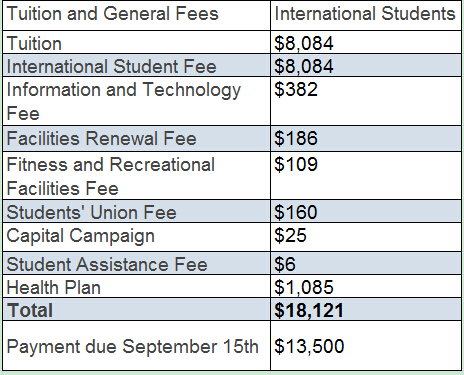Click the Student Assistance Fee label
Viewport: 464px width, 375px height.
107,264
